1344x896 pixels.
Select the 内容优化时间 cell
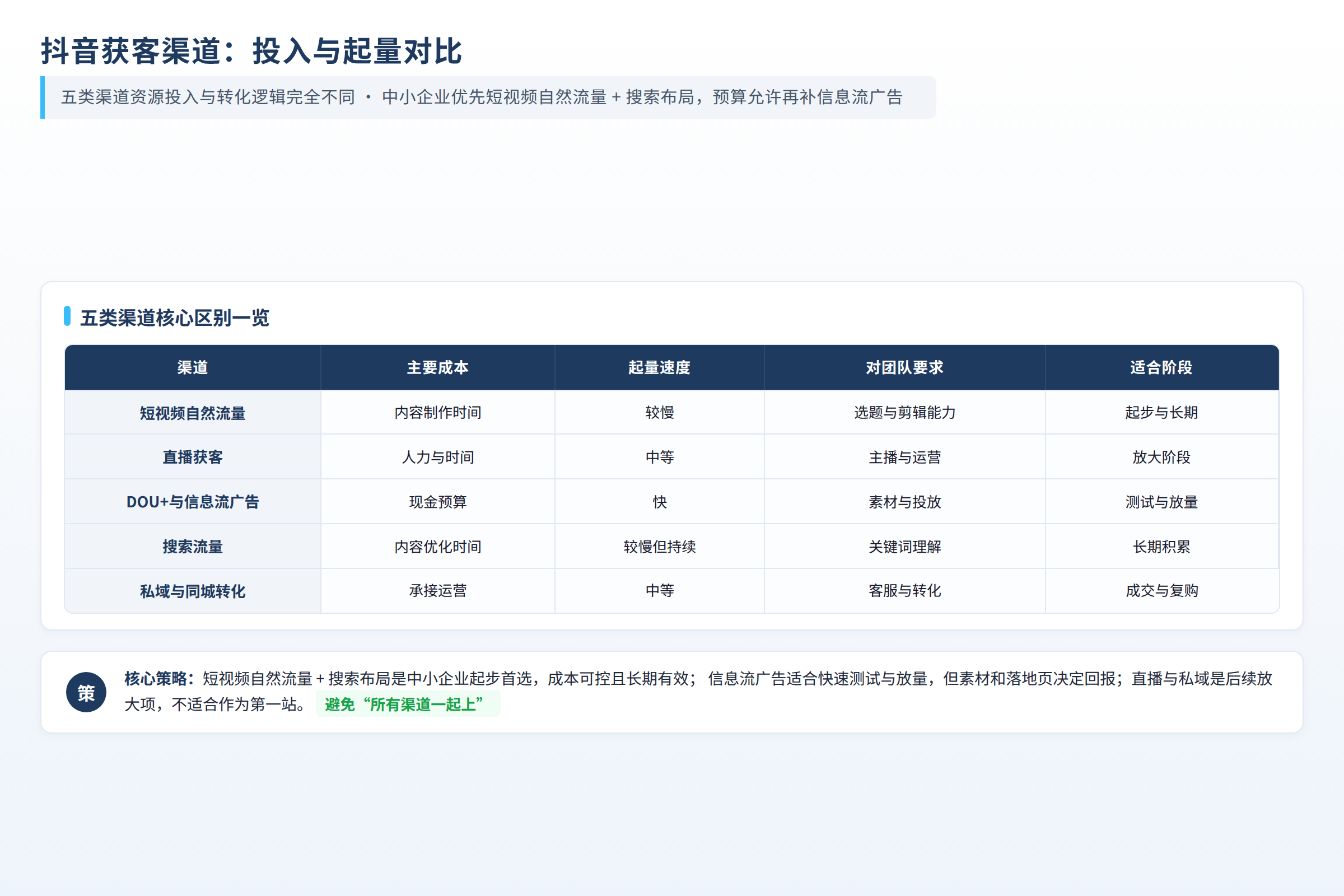[438, 547]
